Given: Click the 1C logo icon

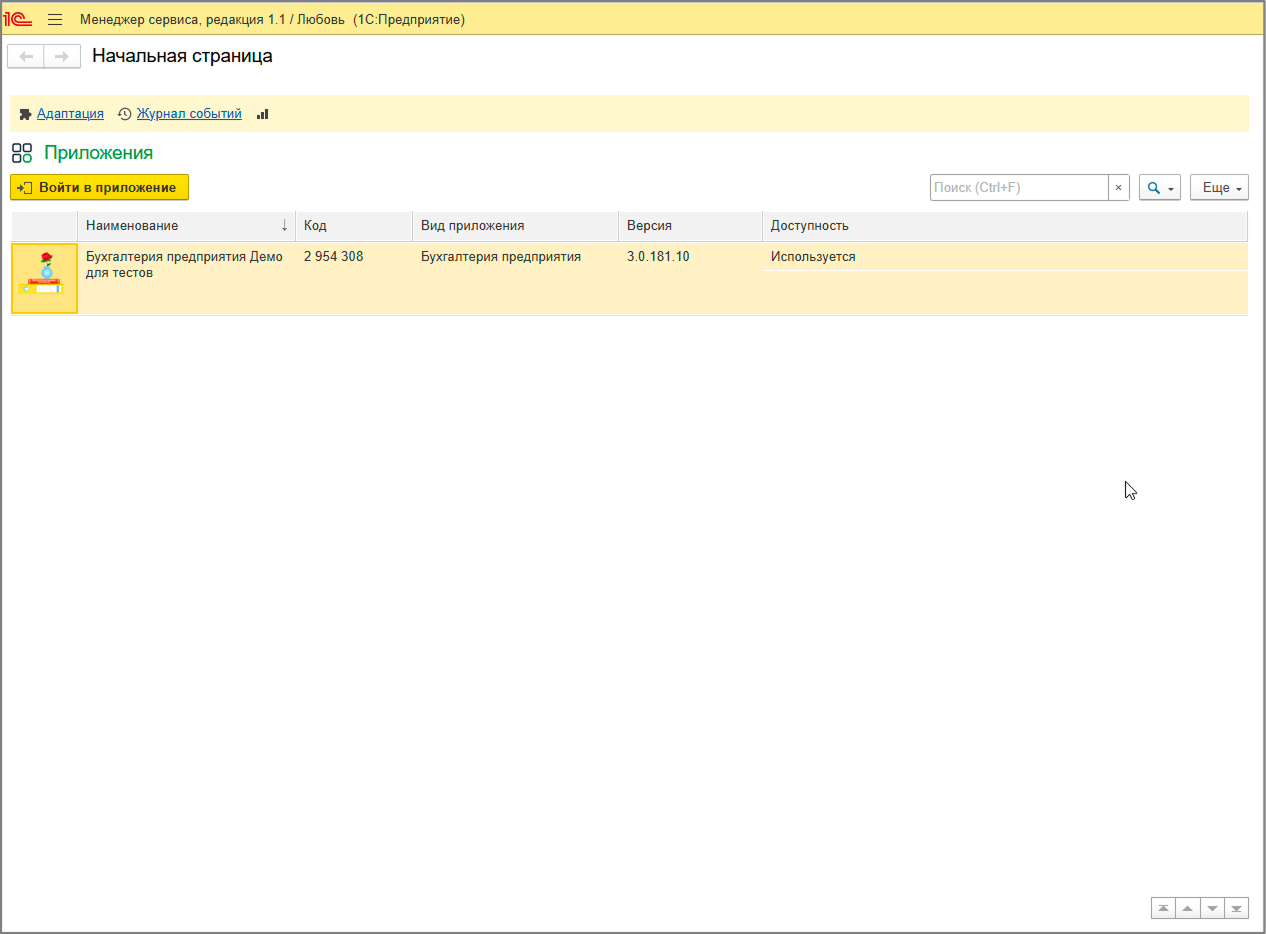Looking at the screenshot, I should [x=18, y=19].
